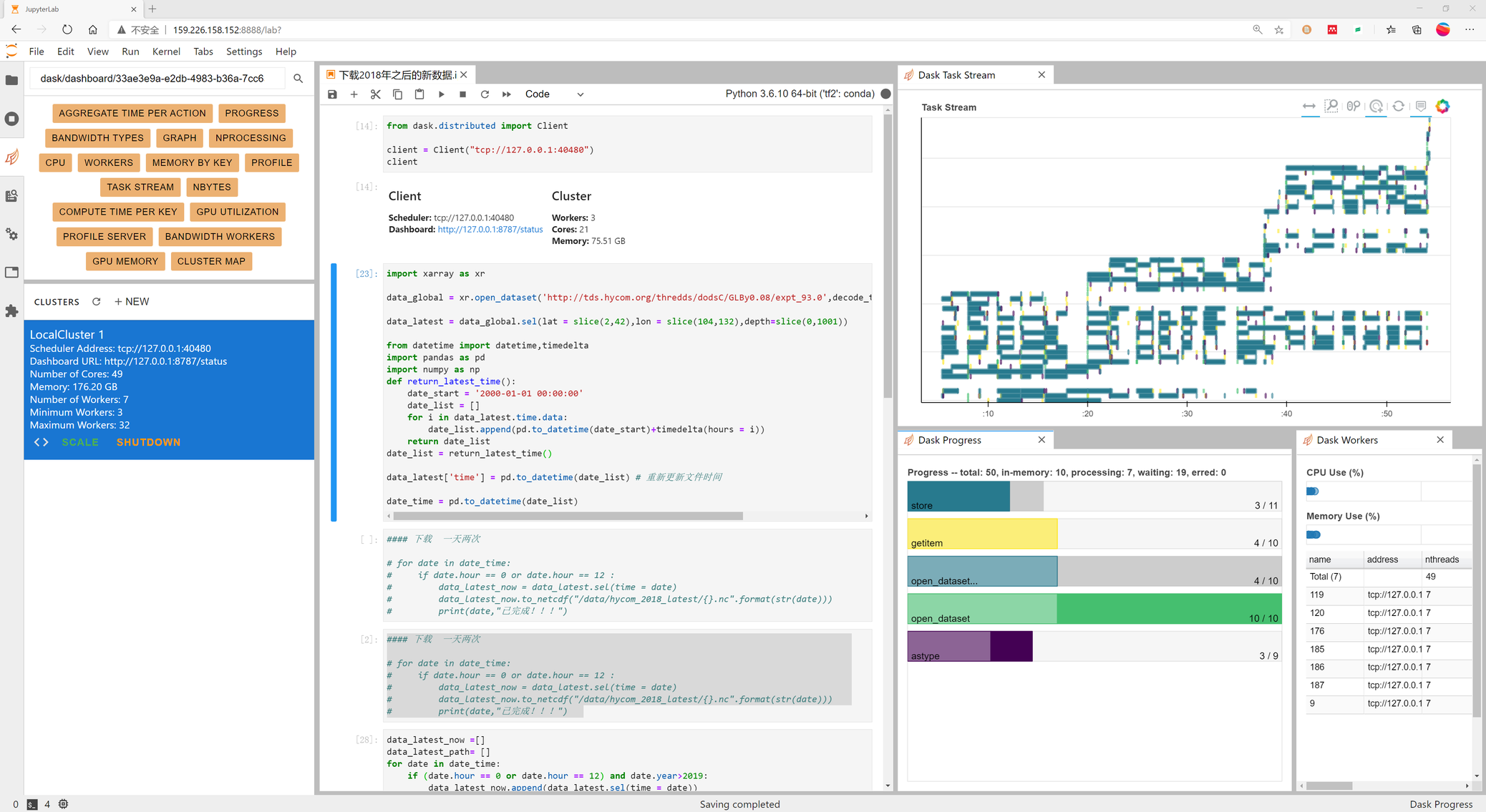
Task: Restart kernel and run all cells icon
Action: pos(507,94)
